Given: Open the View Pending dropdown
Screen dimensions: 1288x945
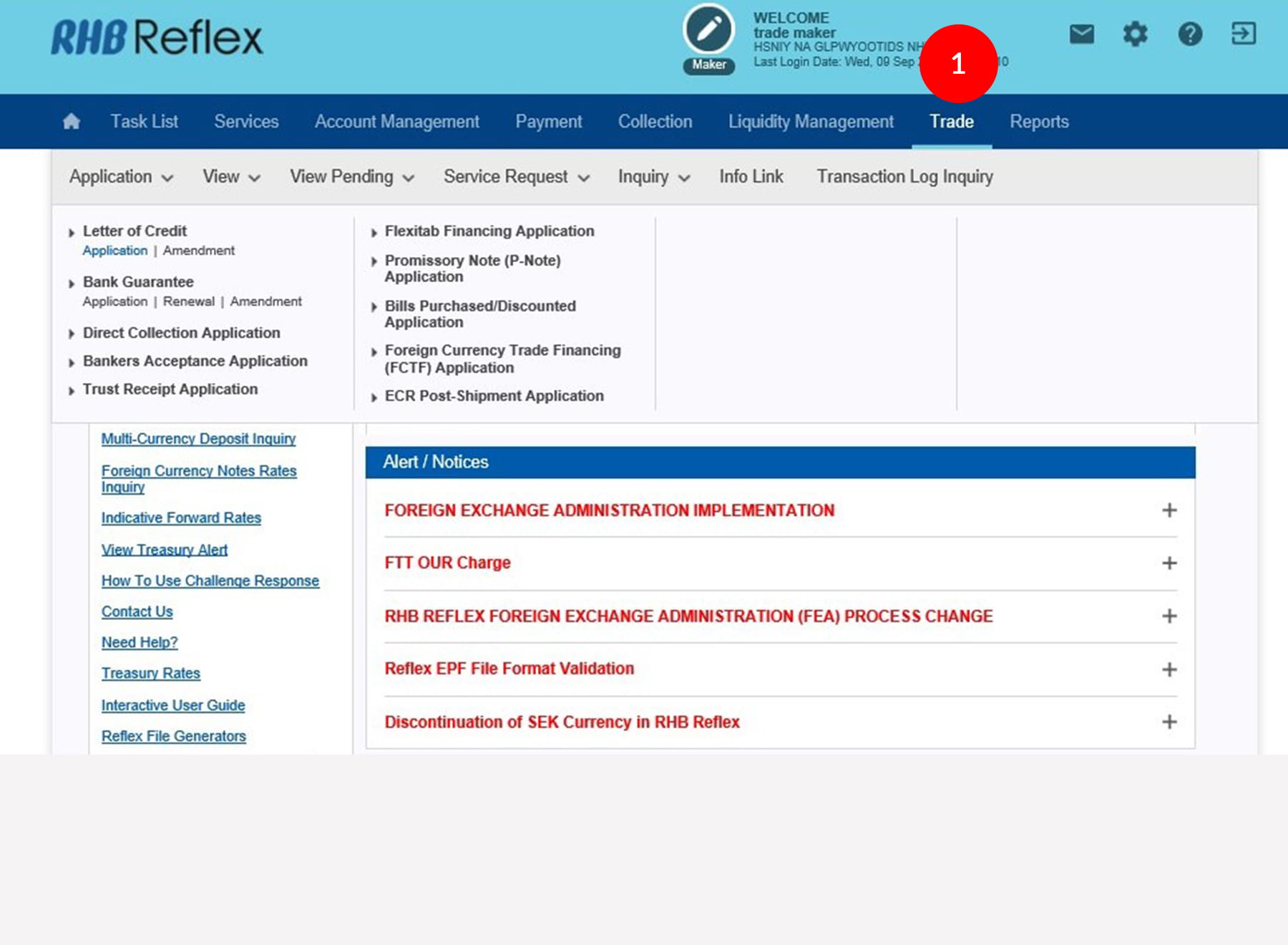Looking at the screenshot, I should point(351,177).
